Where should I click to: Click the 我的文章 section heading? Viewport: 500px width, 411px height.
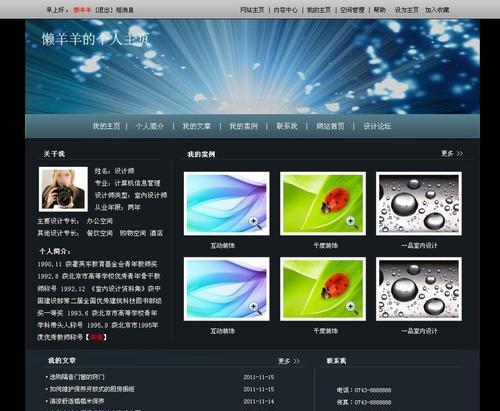tap(62, 361)
